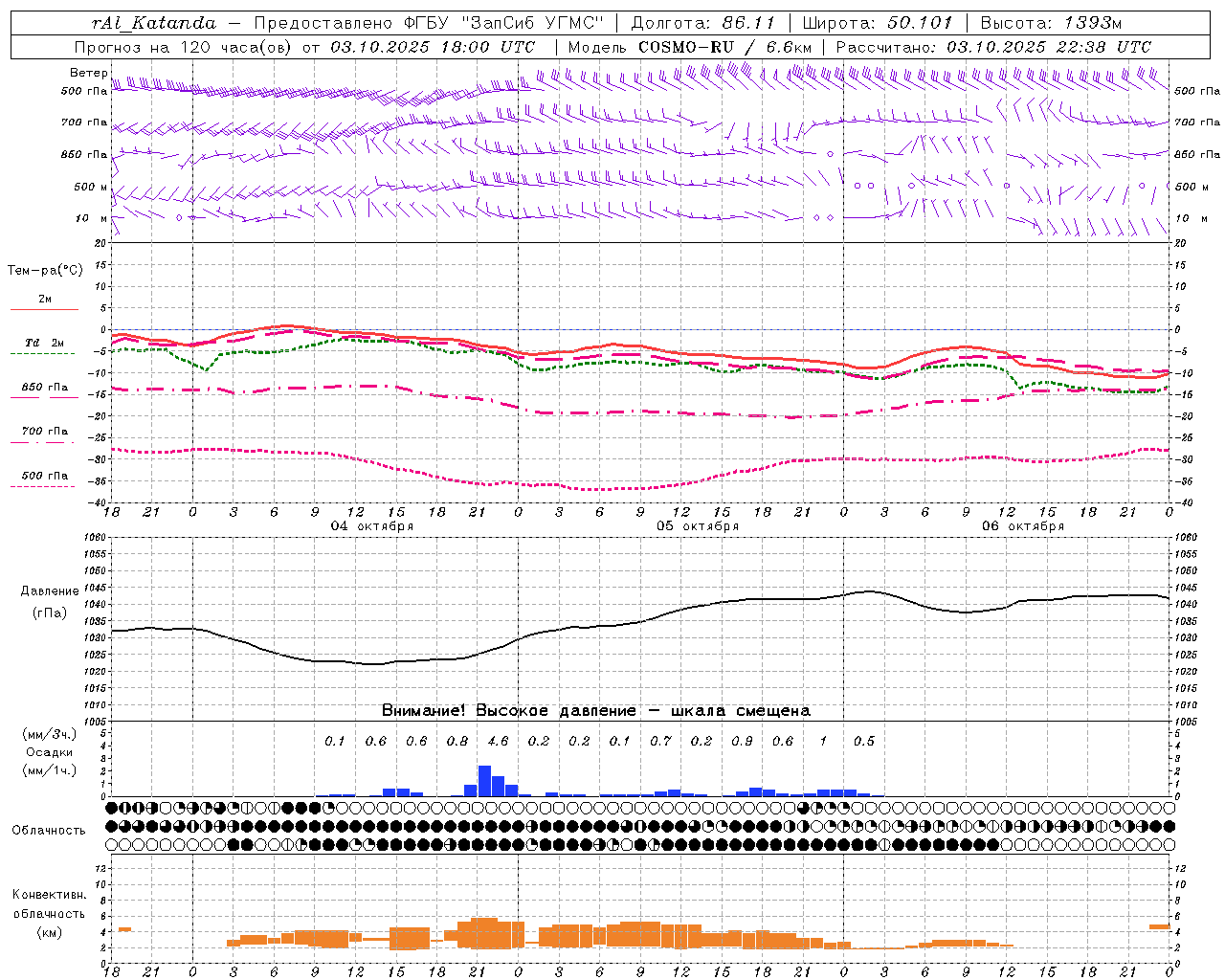Image resolution: width=1225 pixels, height=980 pixels.
Task: Click the 0.7 precipitation total
Action: pos(660,742)
